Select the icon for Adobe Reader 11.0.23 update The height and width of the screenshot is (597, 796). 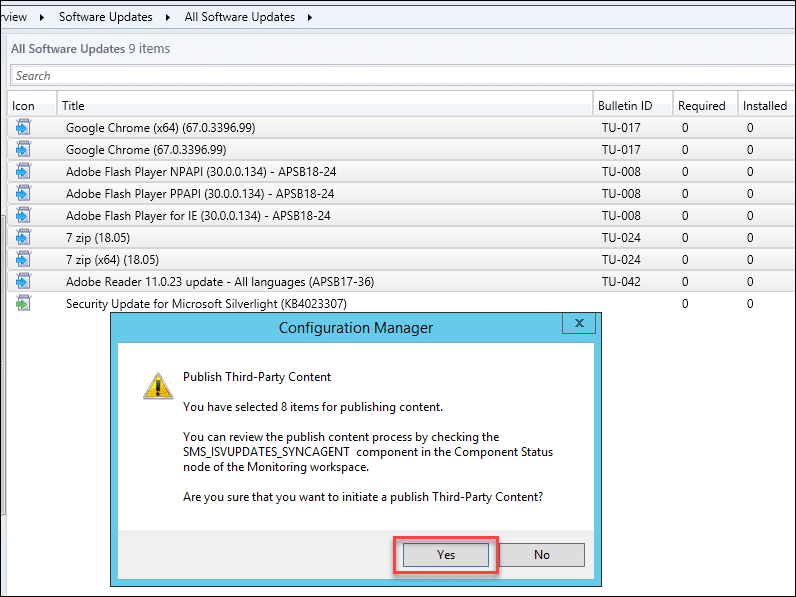click(23, 281)
